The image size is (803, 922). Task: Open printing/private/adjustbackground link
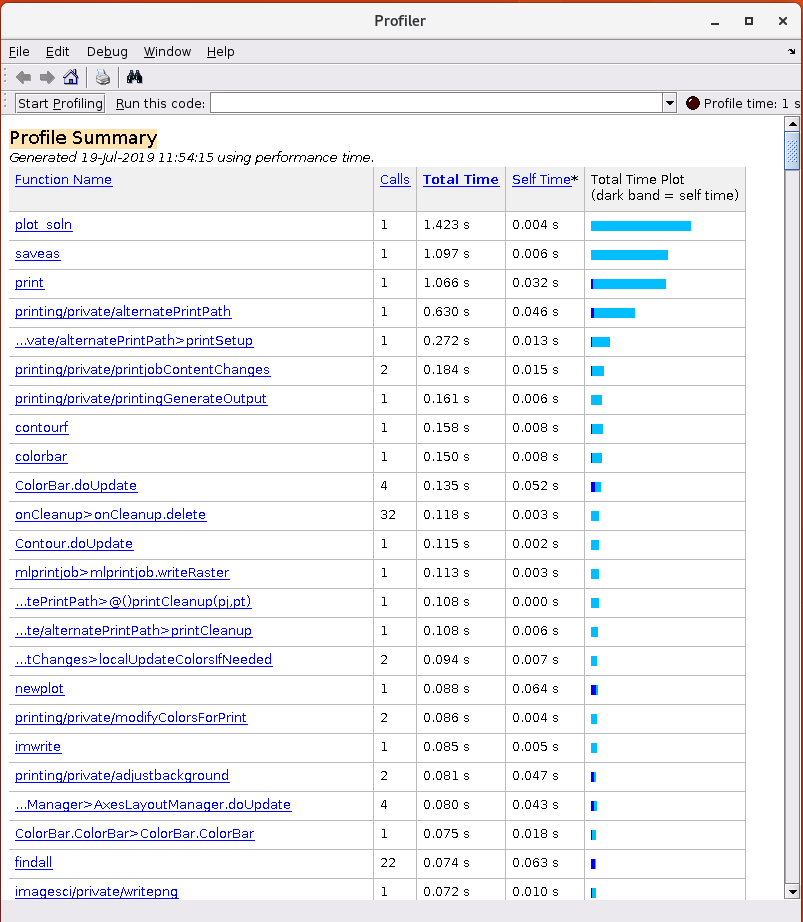click(x=122, y=776)
